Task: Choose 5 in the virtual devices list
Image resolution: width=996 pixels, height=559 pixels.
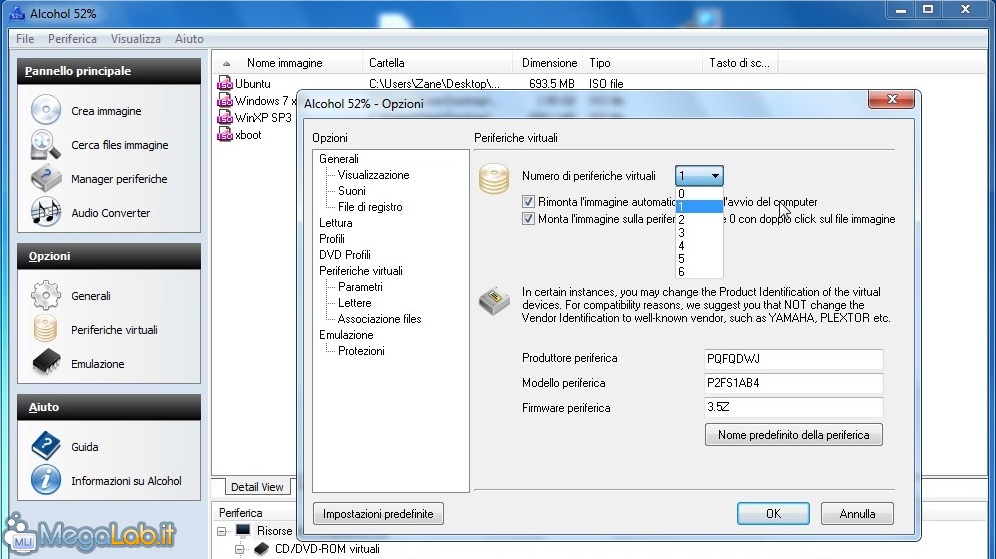Action: click(699, 259)
